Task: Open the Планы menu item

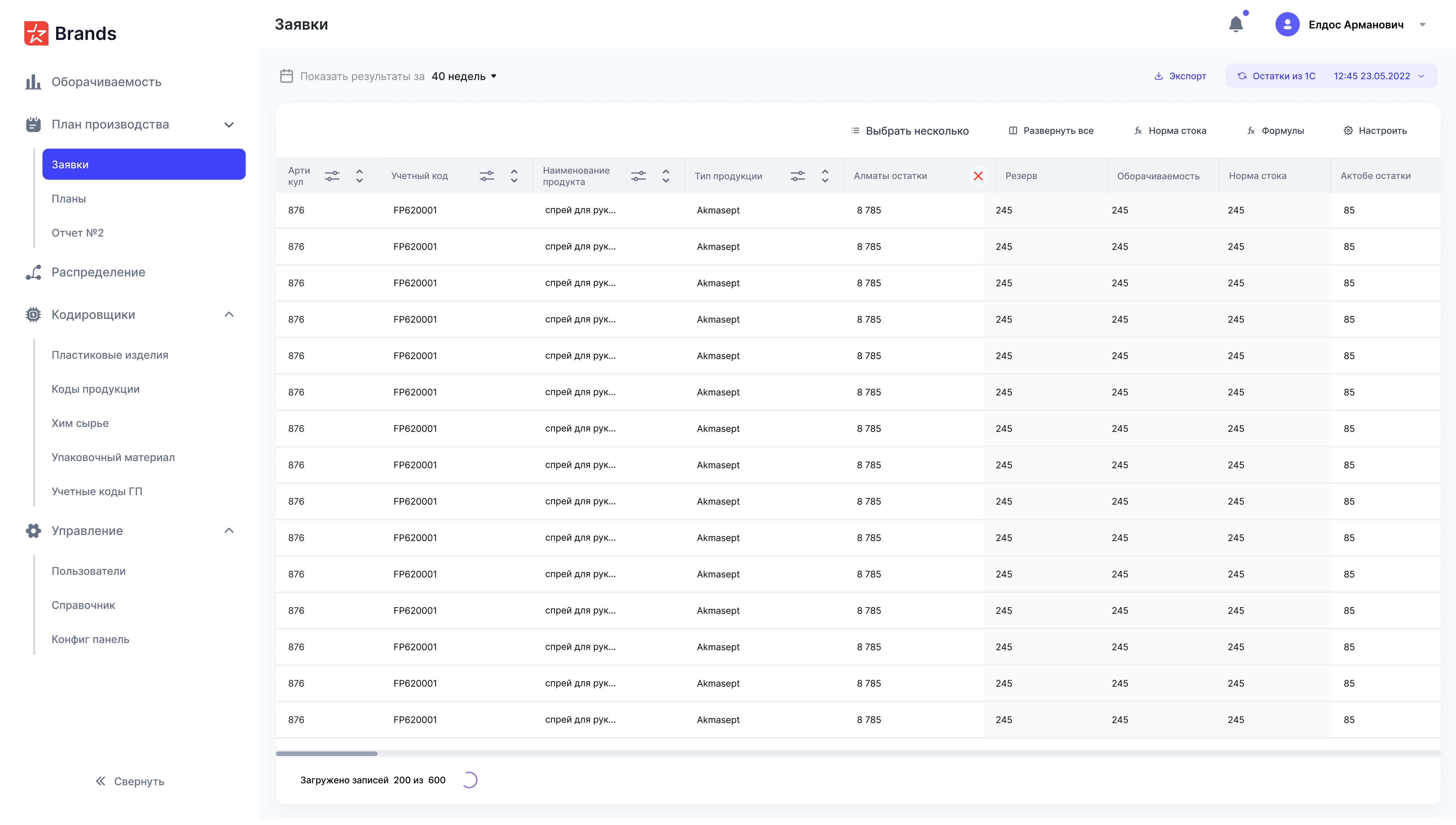Action: pos(69,199)
